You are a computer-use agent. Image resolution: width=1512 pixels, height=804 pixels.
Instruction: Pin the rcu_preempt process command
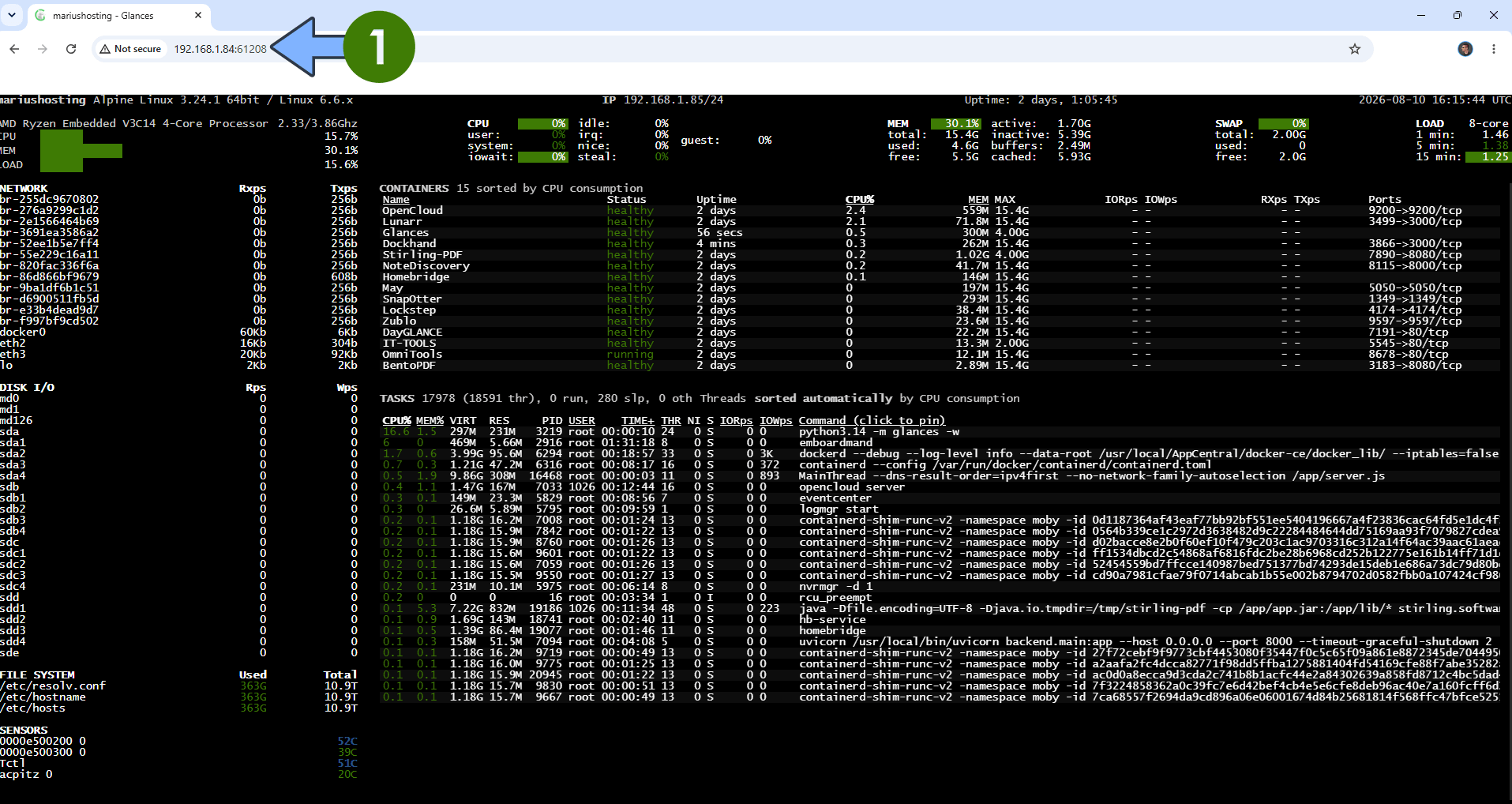click(x=835, y=598)
